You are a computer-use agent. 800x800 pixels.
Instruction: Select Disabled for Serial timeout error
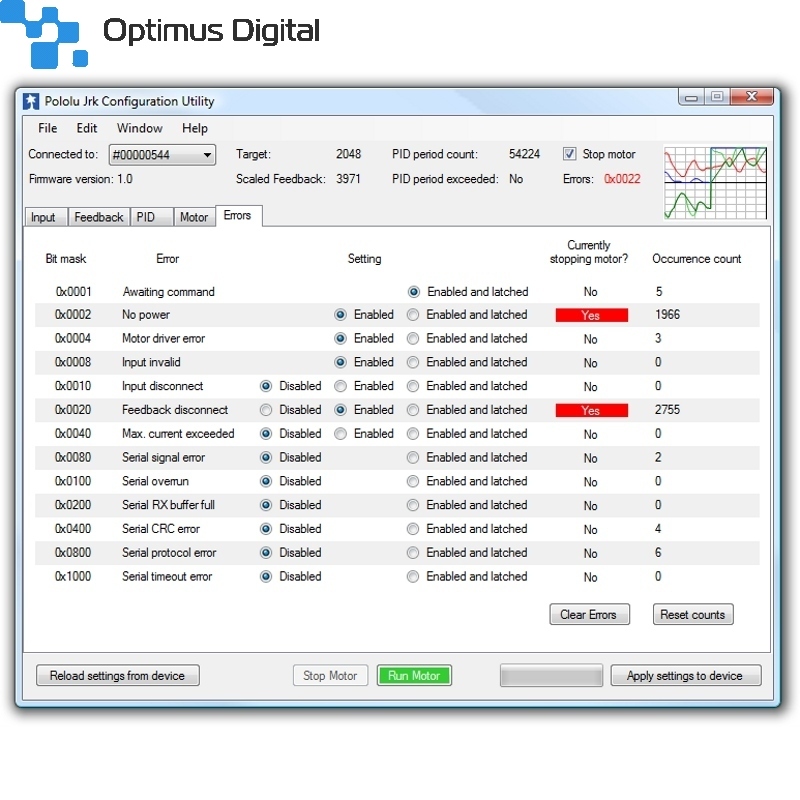click(266, 577)
